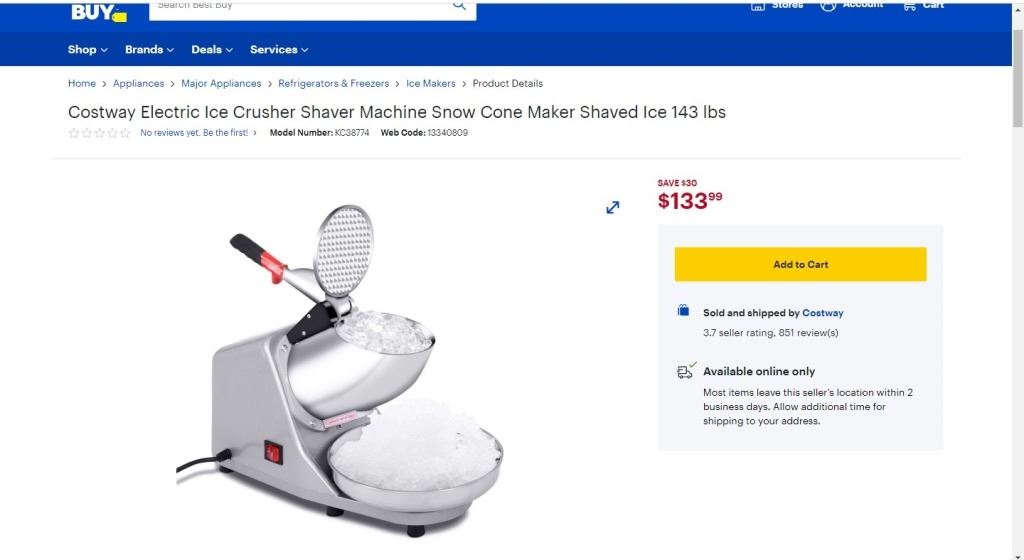Go to Home breadcrumb
The height and width of the screenshot is (560, 1024).
(x=82, y=84)
